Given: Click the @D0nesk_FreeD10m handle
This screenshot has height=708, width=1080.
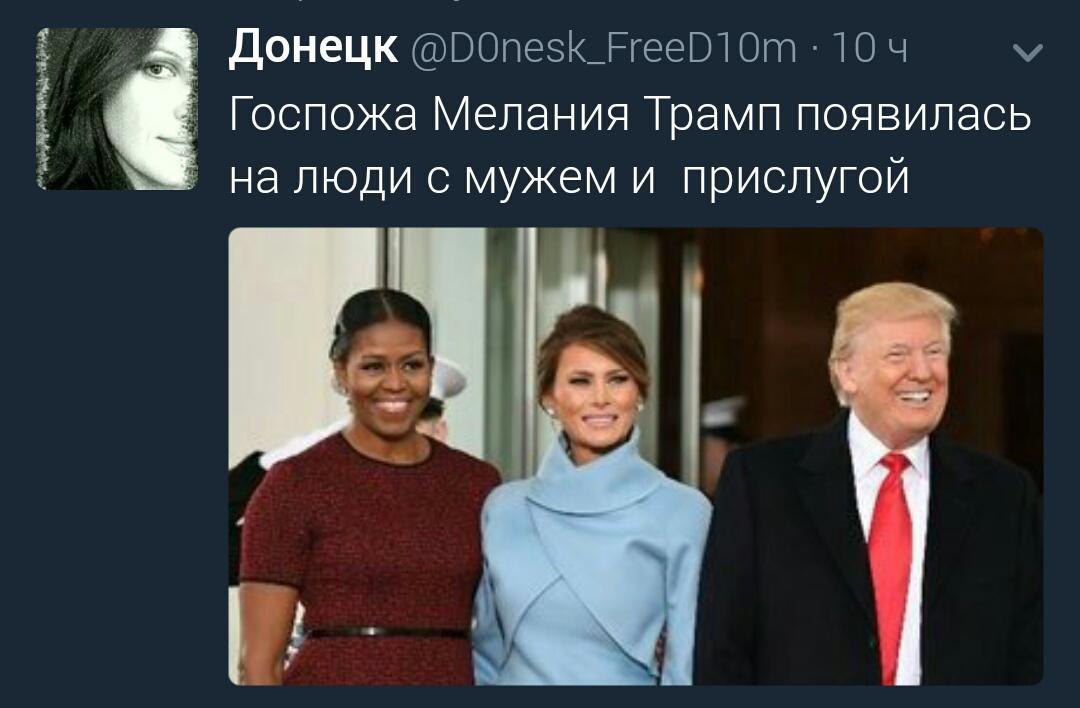Looking at the screenshot, I should pyautogui.click(x=603, y=48).
